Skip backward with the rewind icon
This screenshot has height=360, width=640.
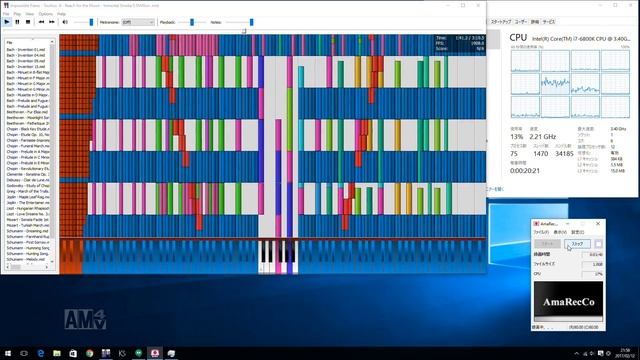[x=41, y=22]
